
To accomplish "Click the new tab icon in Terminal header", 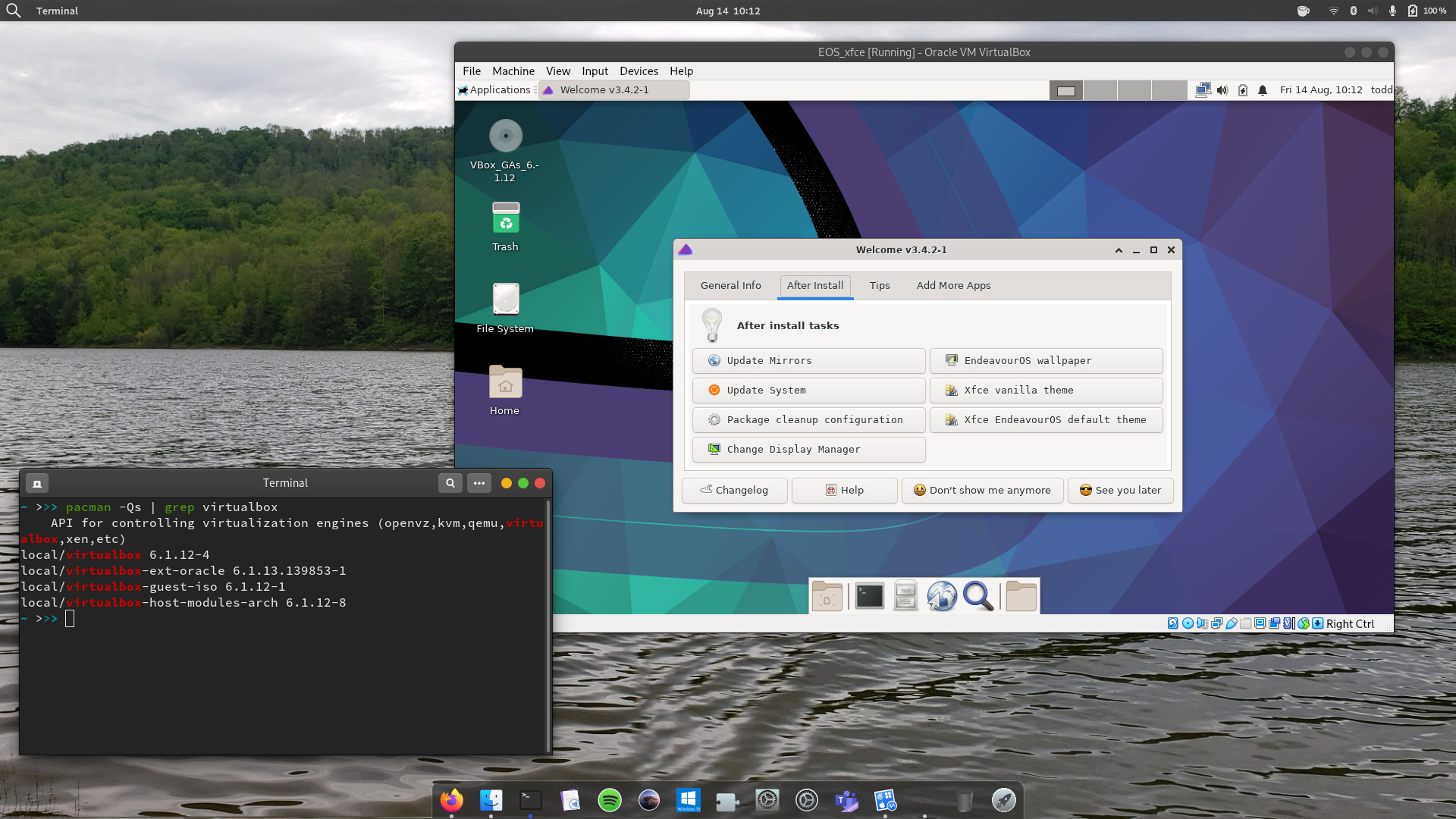I will [37, 483].
